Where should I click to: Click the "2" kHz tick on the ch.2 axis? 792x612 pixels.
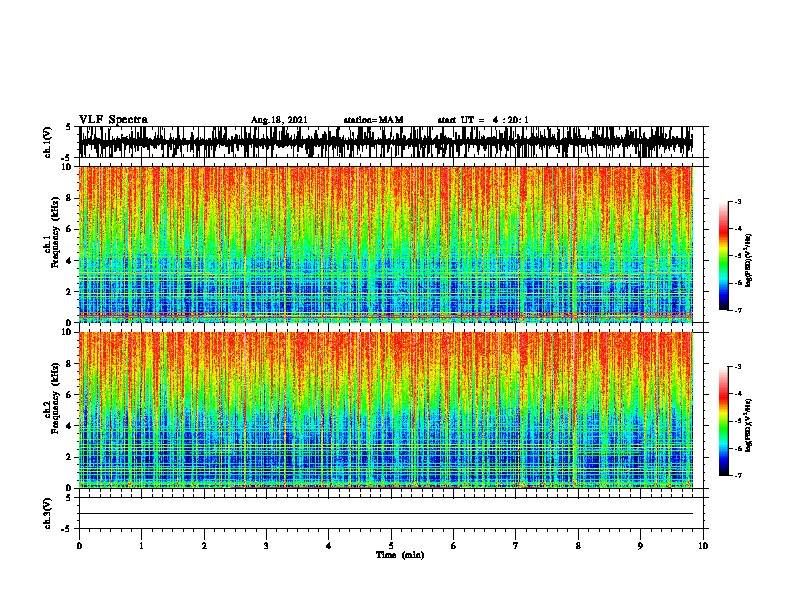(70, 457)
